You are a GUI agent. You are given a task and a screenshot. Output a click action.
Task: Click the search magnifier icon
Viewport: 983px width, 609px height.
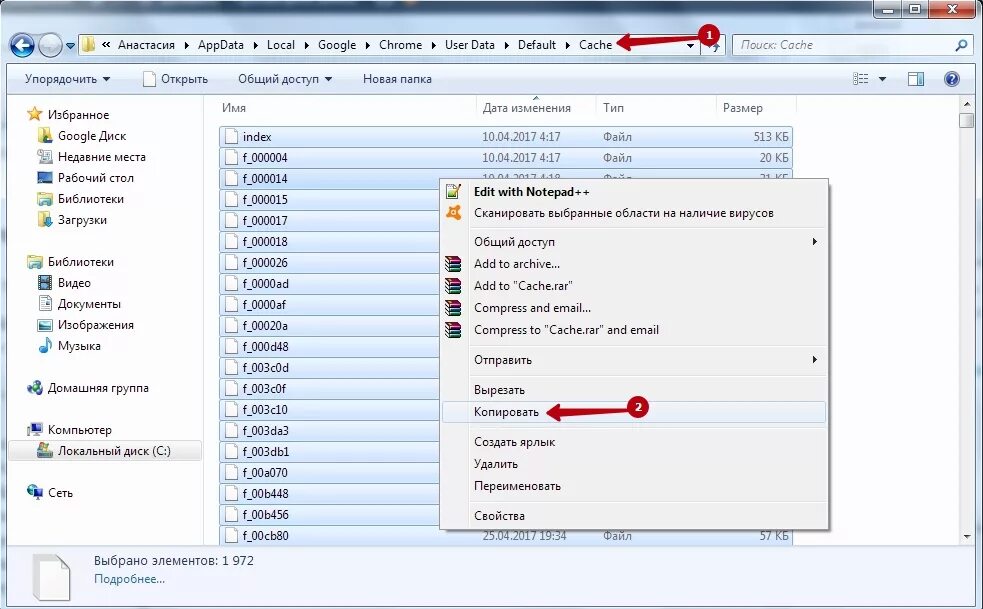pos(961,45)
